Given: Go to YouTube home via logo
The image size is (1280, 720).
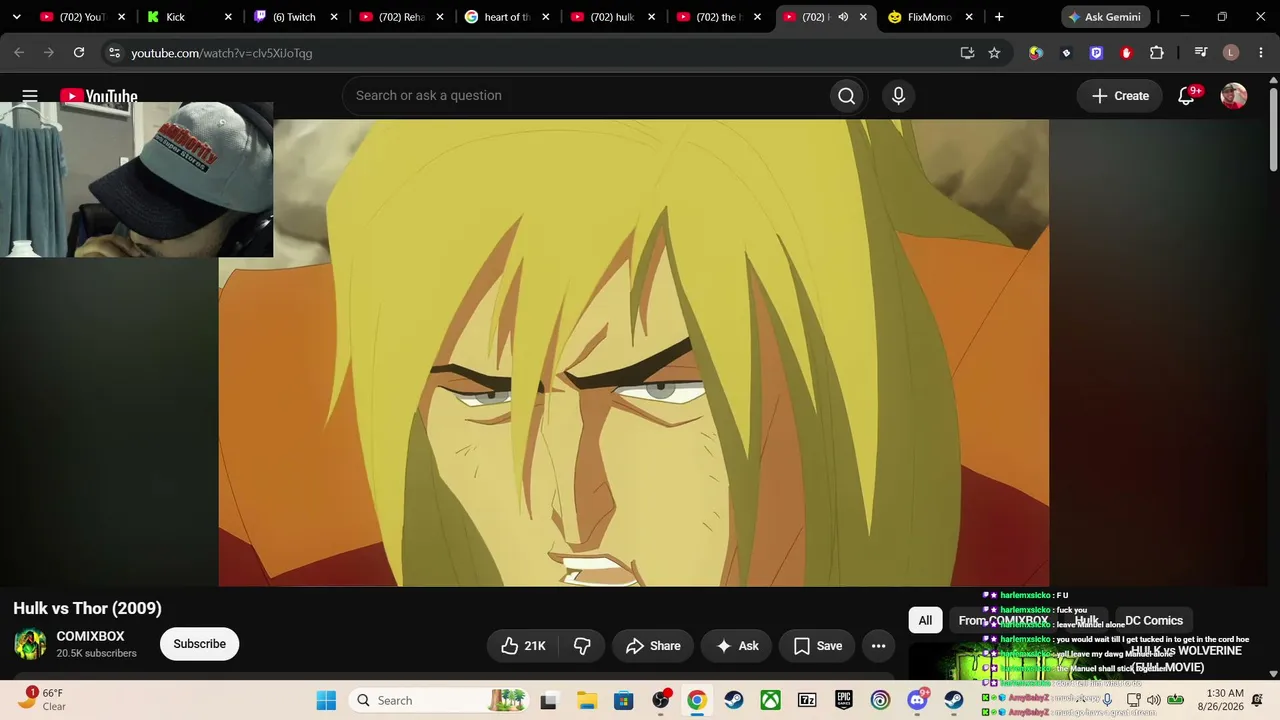Looking at the screenshot, I should [99, 96].
